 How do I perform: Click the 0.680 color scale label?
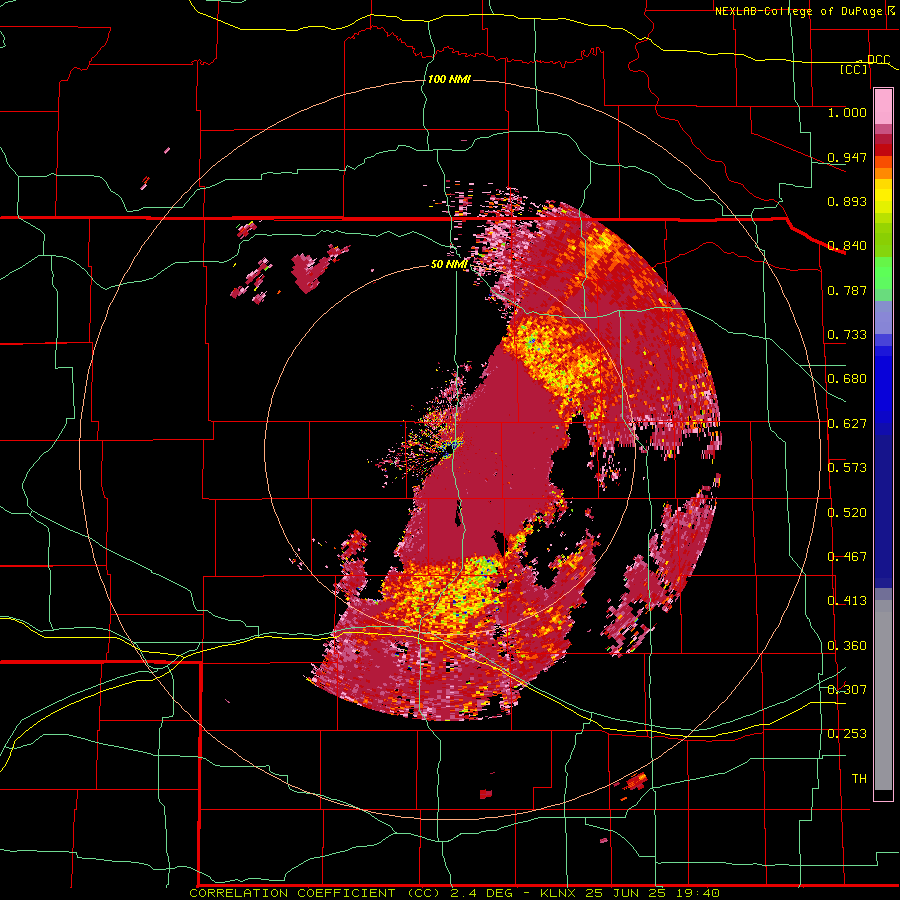click(847, 379)
